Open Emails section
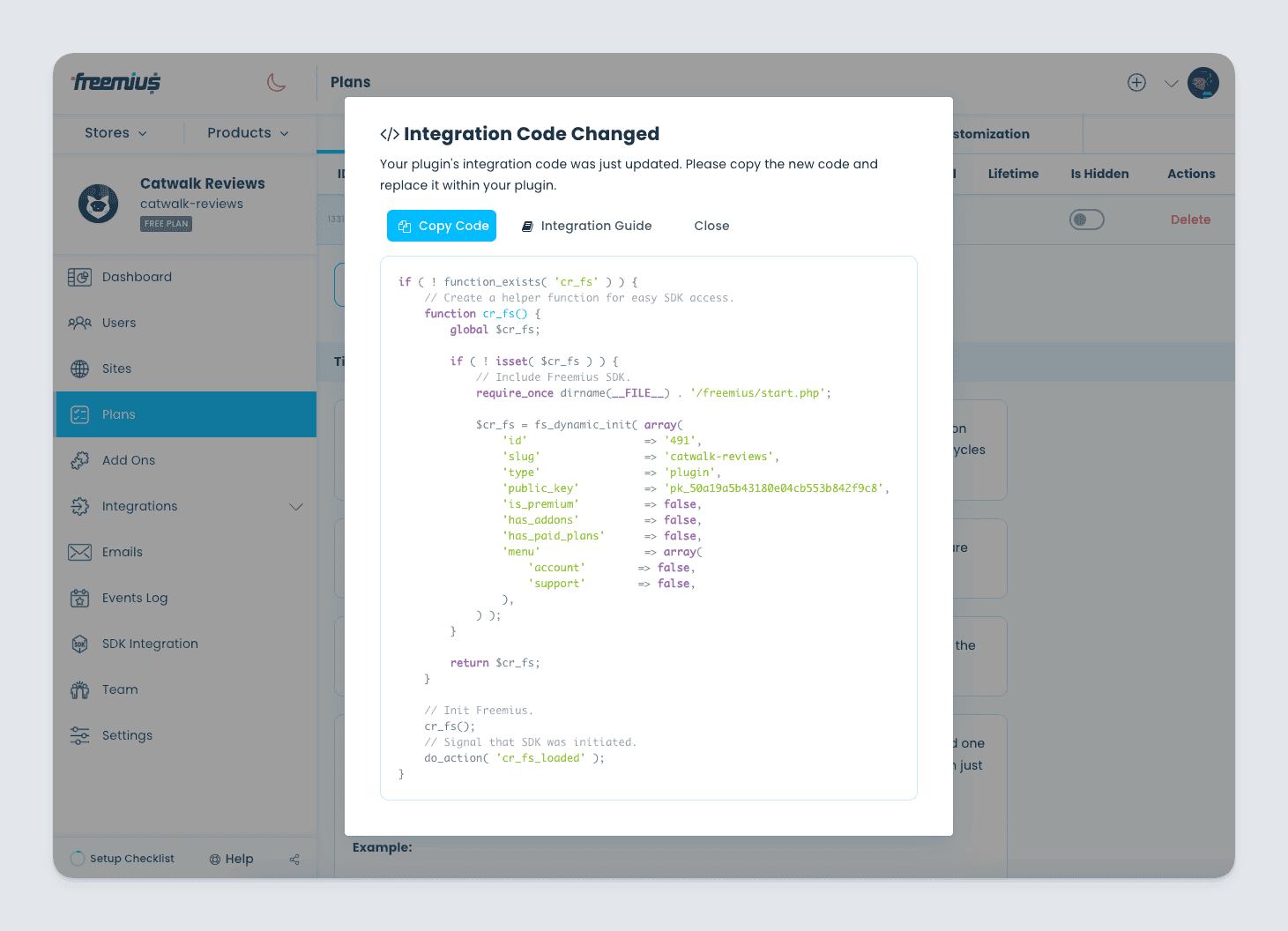1288x931 pixels. coord(186,552)
